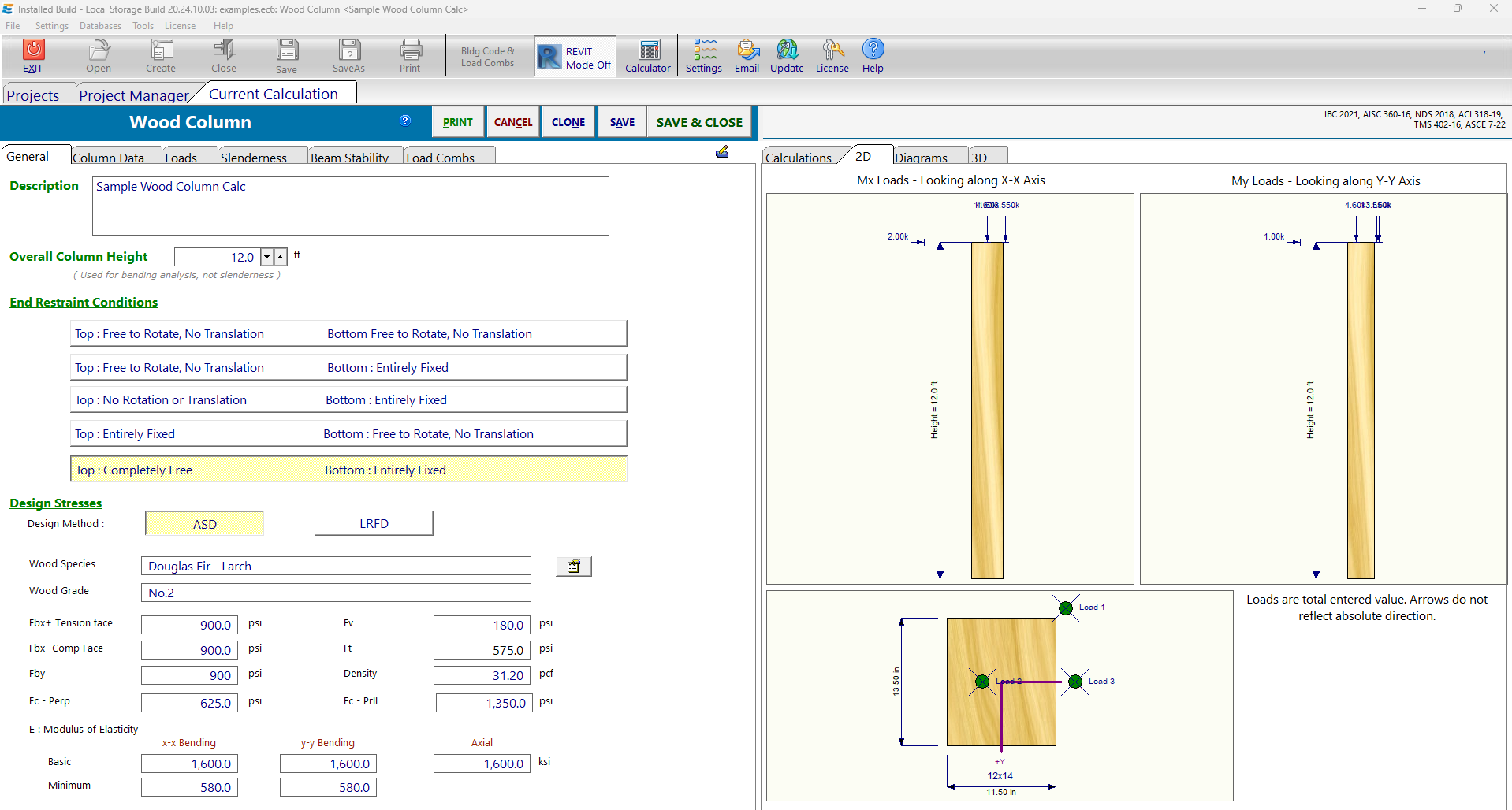Screen dimensions: 1512x810
Task: Toggle REVIT Mode Off button
Action: [575, 58]
